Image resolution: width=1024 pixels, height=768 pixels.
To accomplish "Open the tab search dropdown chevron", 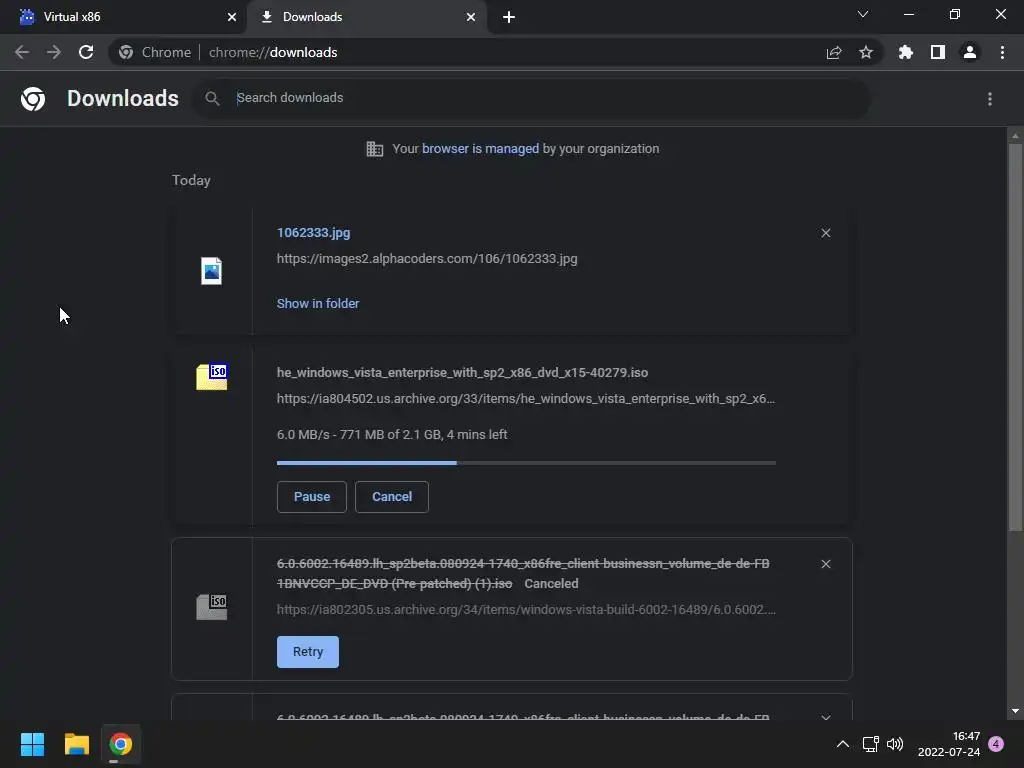I will click(x=863, y=14).
